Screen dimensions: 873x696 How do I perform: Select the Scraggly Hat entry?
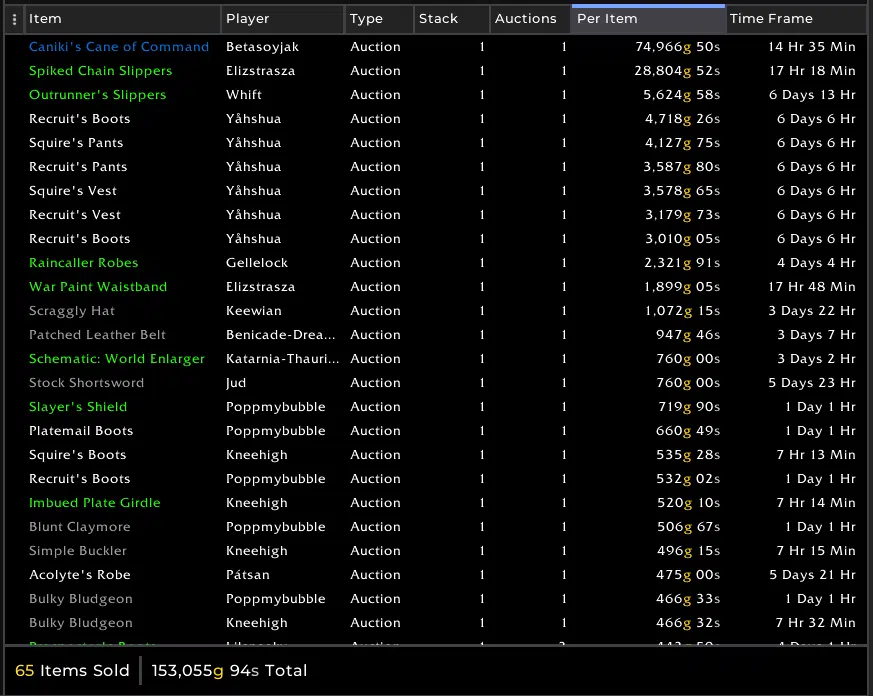[72, 311]
